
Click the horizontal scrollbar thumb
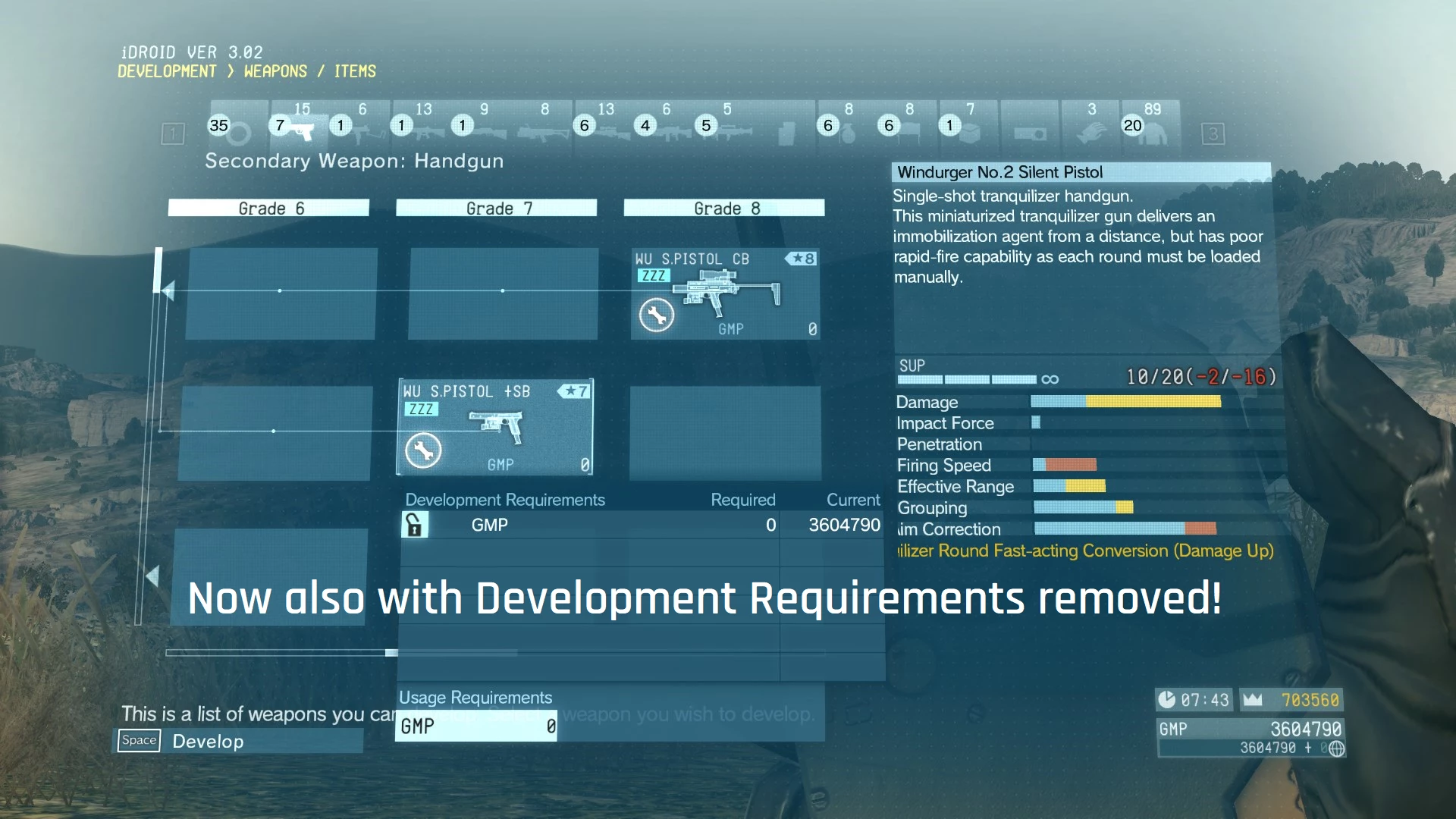pos(391,652)
